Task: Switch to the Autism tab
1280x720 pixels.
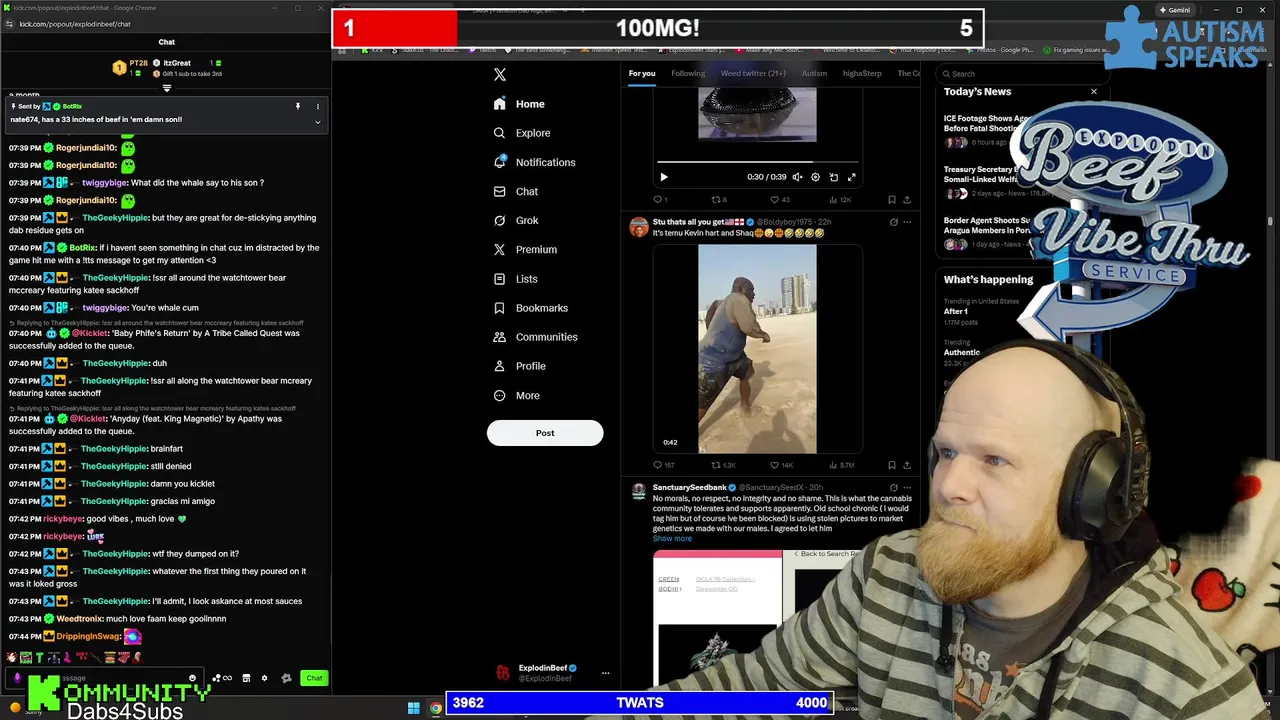Action: point(814,73)
